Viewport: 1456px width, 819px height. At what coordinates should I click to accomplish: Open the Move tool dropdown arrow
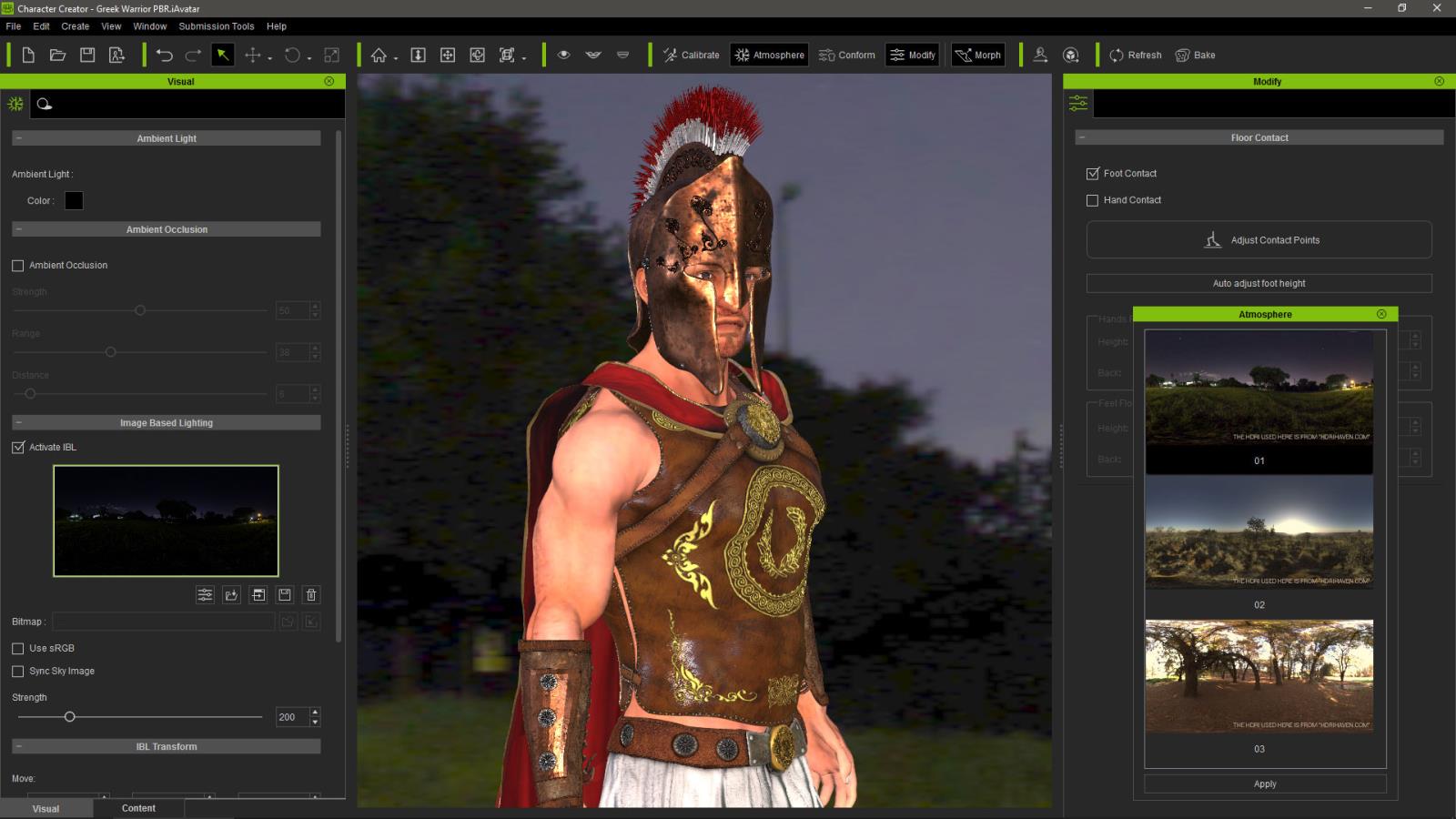pyautogui.click(x=270, y=58)
